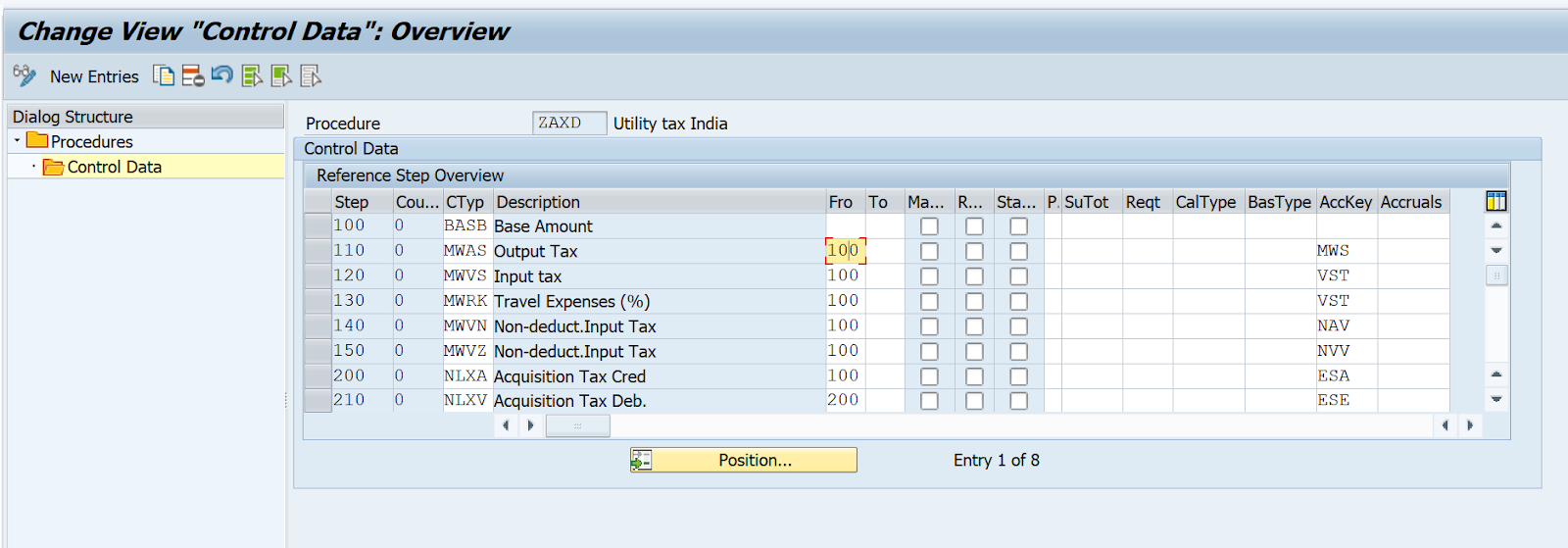Click the Description column header
Image resolution: width=1568 pixels, height=548 pixels.
tap(659, 202)
